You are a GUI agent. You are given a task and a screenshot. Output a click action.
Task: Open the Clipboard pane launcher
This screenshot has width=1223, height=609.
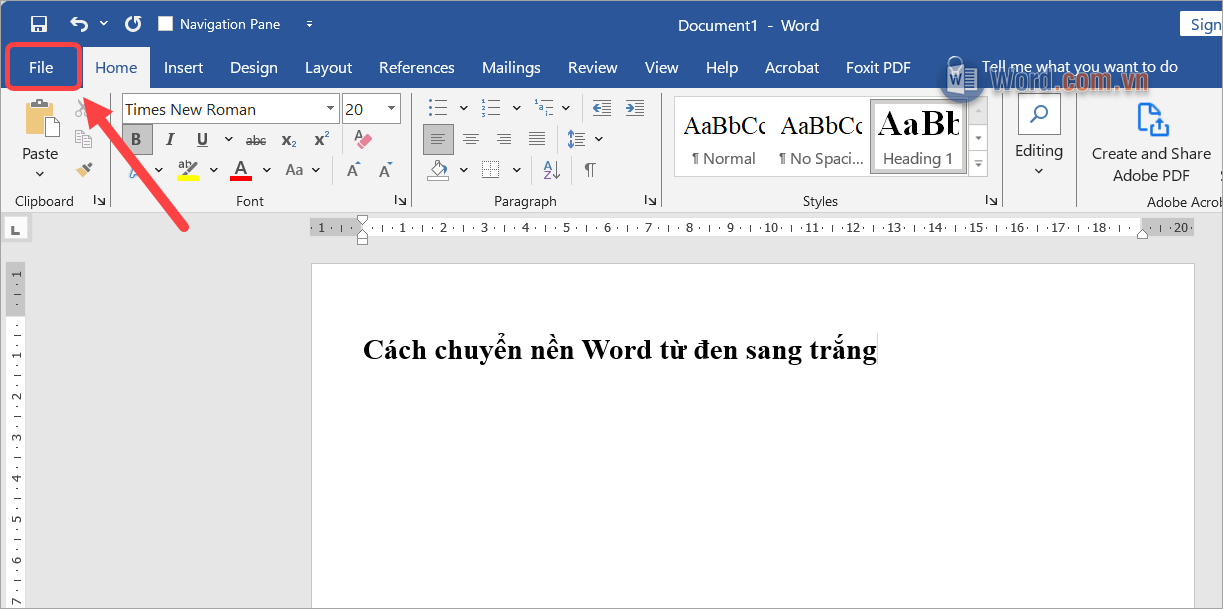point(99,201)
